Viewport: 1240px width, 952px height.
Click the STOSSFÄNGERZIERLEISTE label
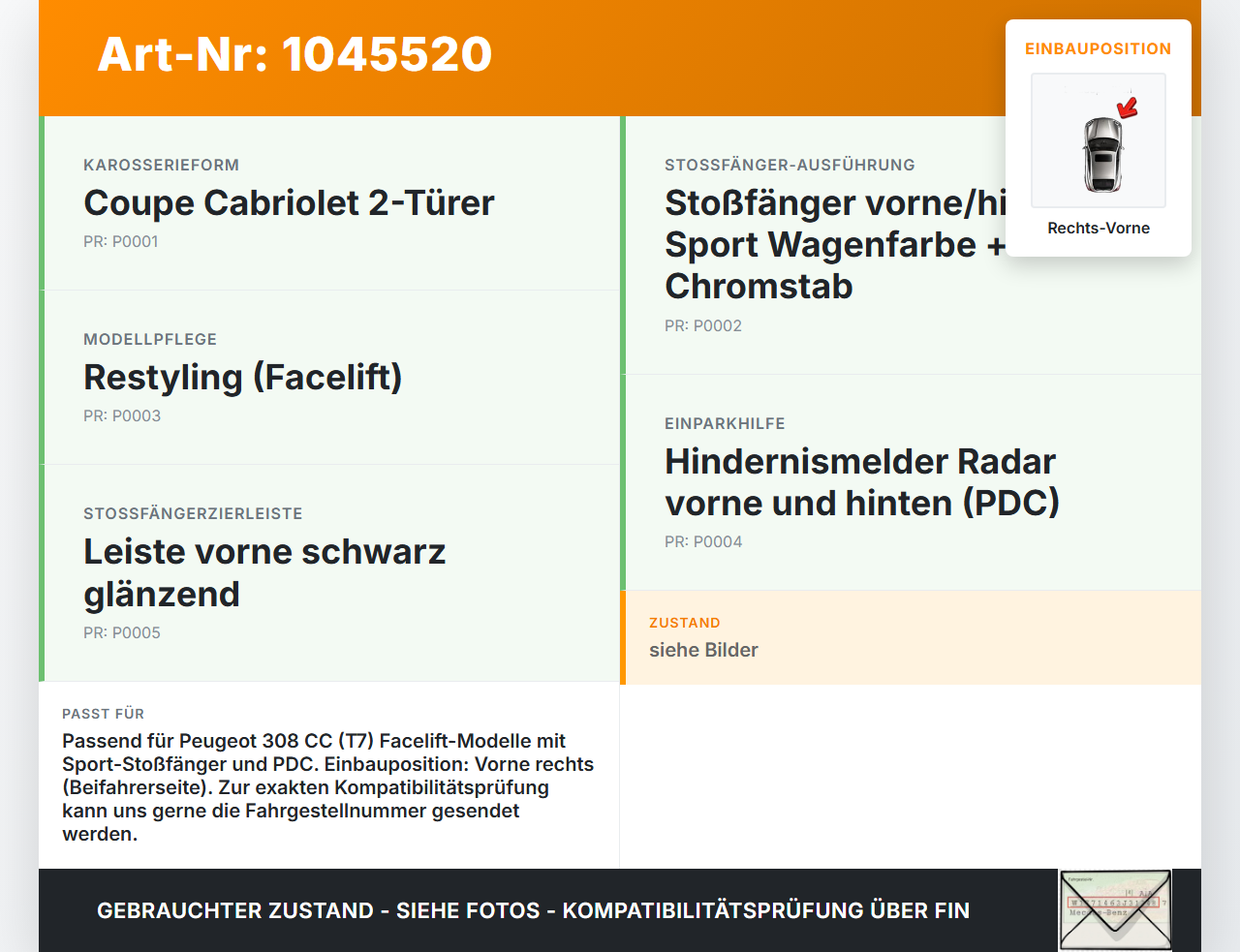(193, 513)
